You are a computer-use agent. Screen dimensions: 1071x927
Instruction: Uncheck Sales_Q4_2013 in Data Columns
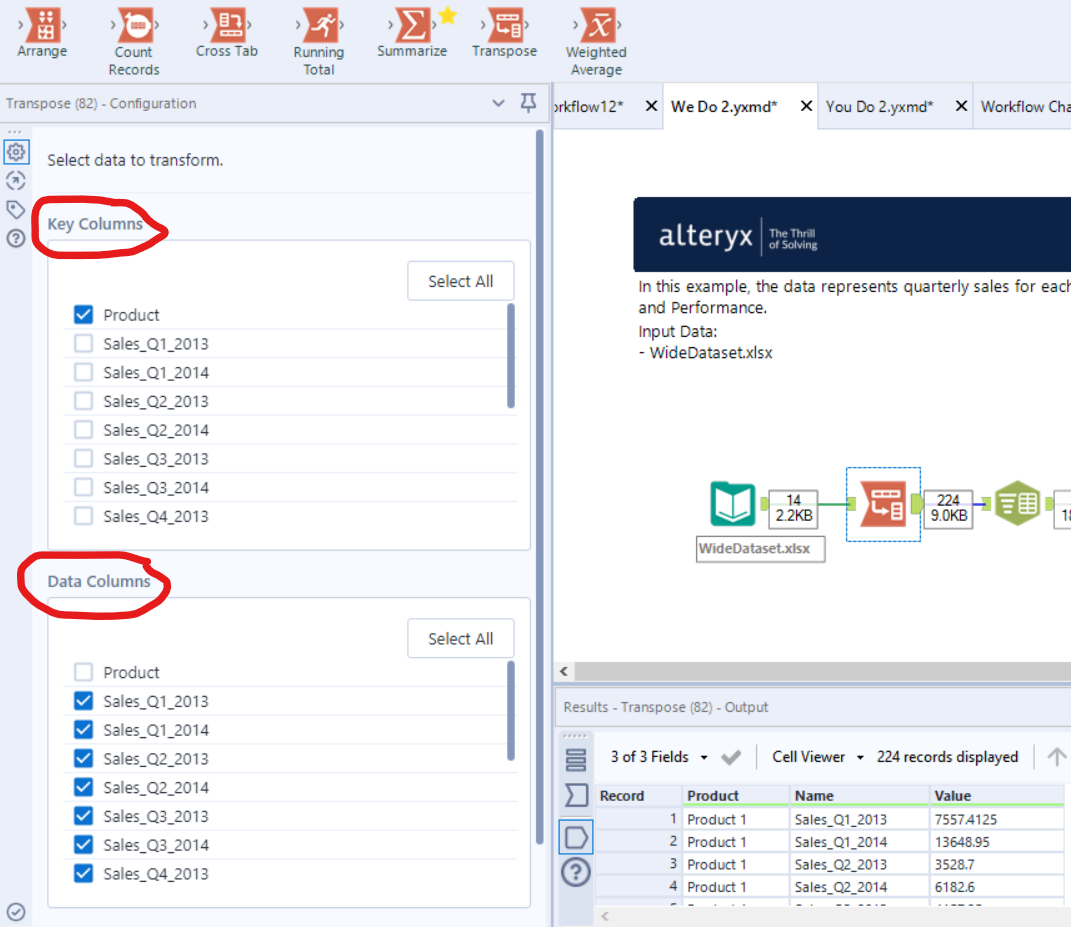coord(83,873)
